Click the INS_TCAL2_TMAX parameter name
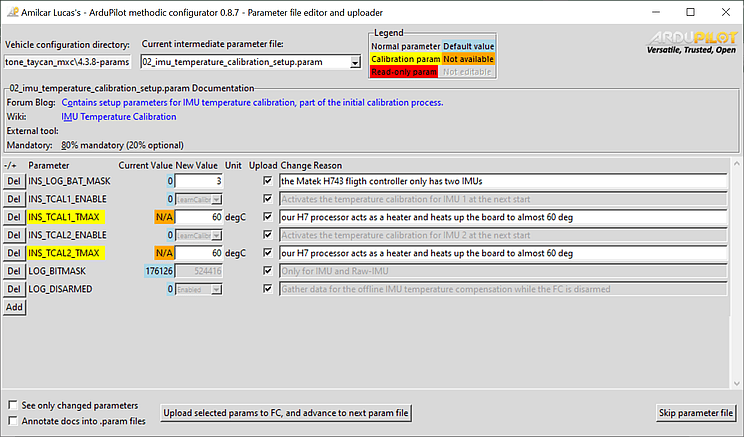744x437 pixels. (66, 253)
